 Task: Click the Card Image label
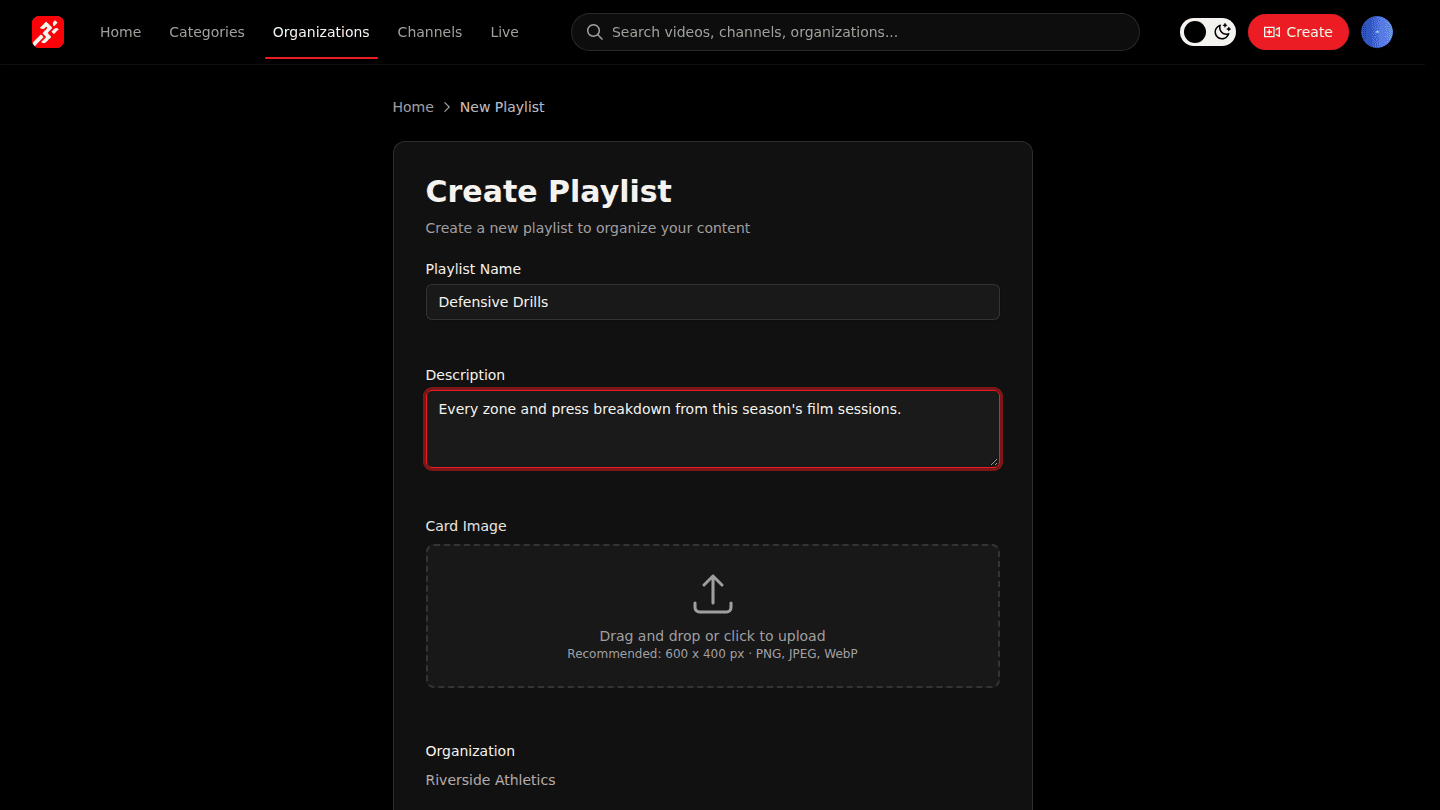click(x=466, y=526)
